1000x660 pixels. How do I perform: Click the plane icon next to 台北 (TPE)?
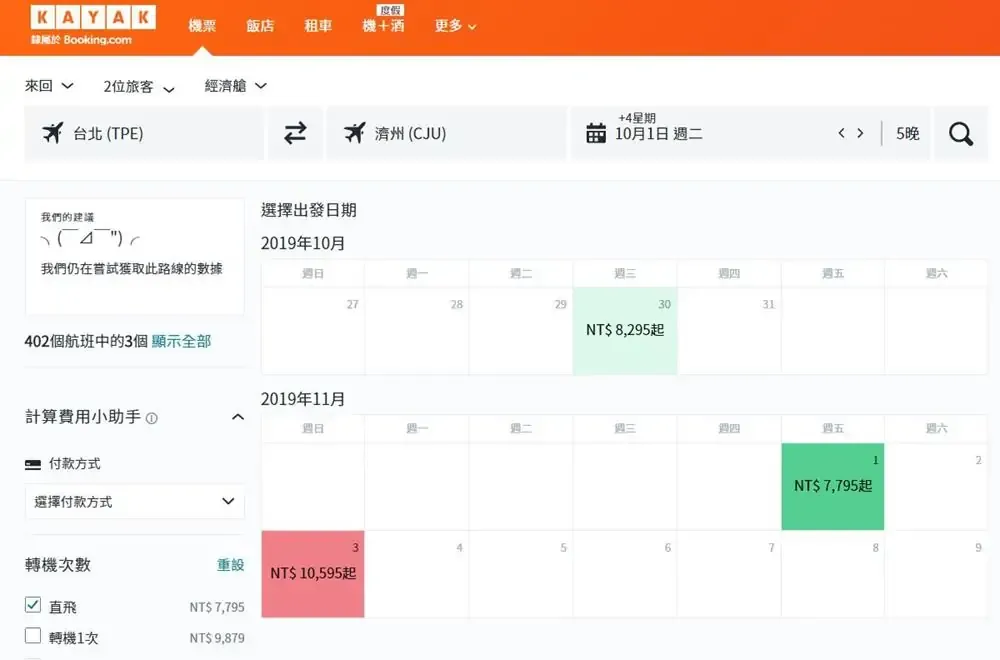tap(53, 133)
